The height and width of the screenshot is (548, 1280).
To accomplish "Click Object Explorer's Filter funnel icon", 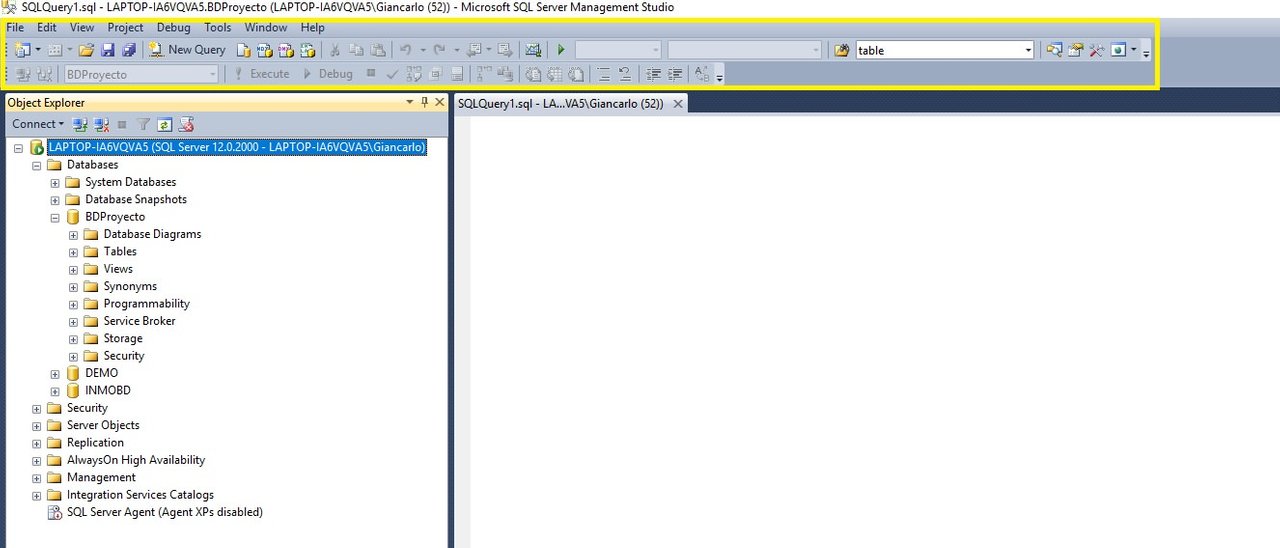I will click(143, 125).
